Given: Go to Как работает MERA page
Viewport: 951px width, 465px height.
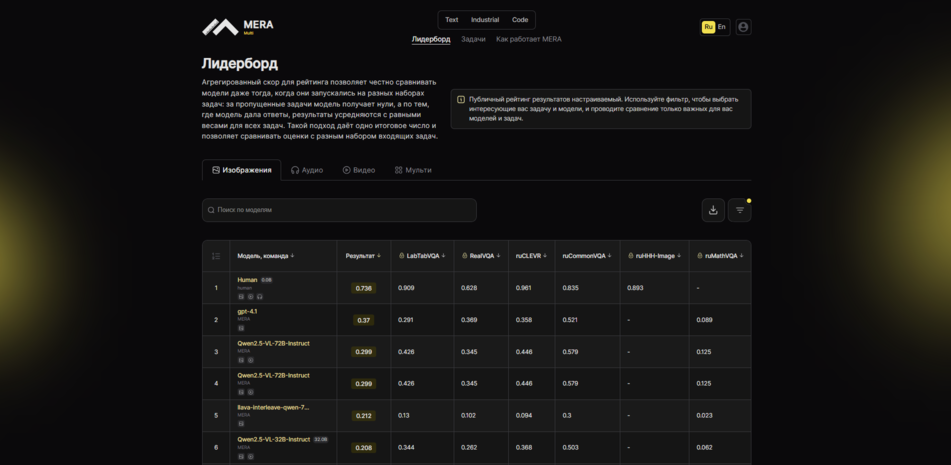Looking at the screenshot, I should pos(529,39).
